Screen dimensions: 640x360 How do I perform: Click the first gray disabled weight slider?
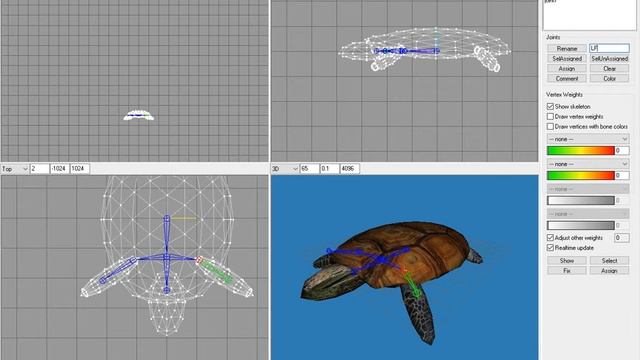(x=580, y=200)
